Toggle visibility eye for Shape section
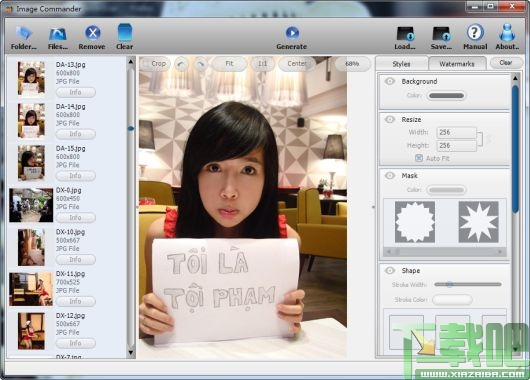 coord(390,270)
